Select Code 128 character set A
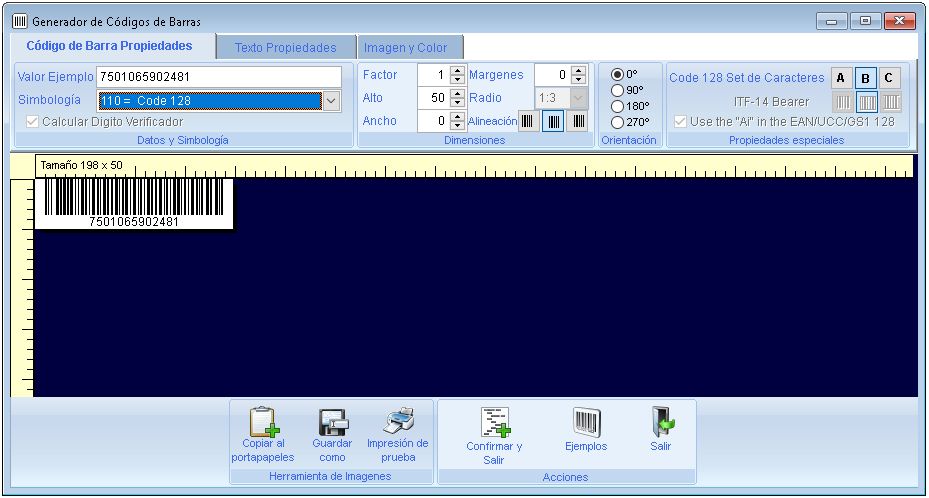 (x=841, y=78)
